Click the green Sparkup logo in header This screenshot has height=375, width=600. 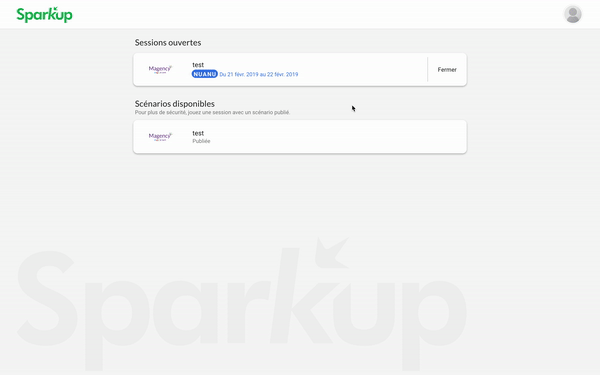(44, 15)
